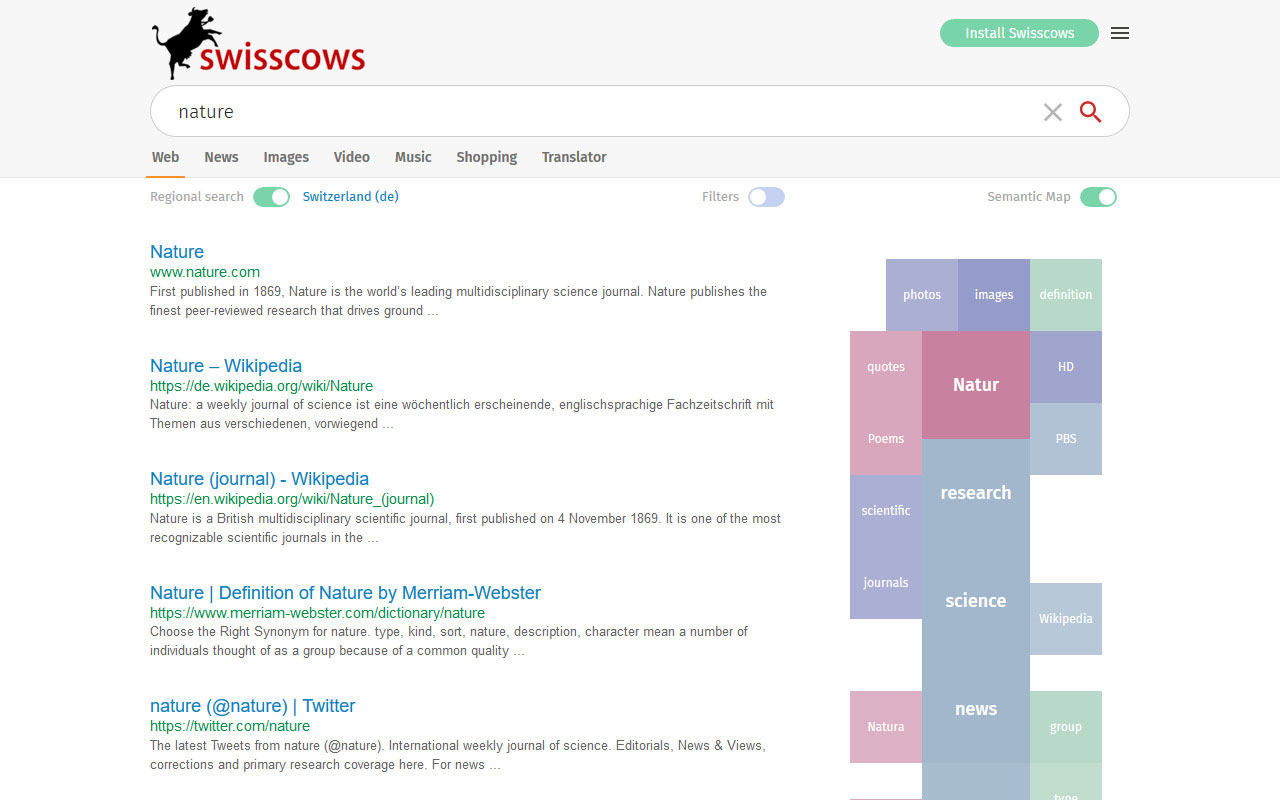
Task: Select the HD semantic map tile
Action: 1066,367
